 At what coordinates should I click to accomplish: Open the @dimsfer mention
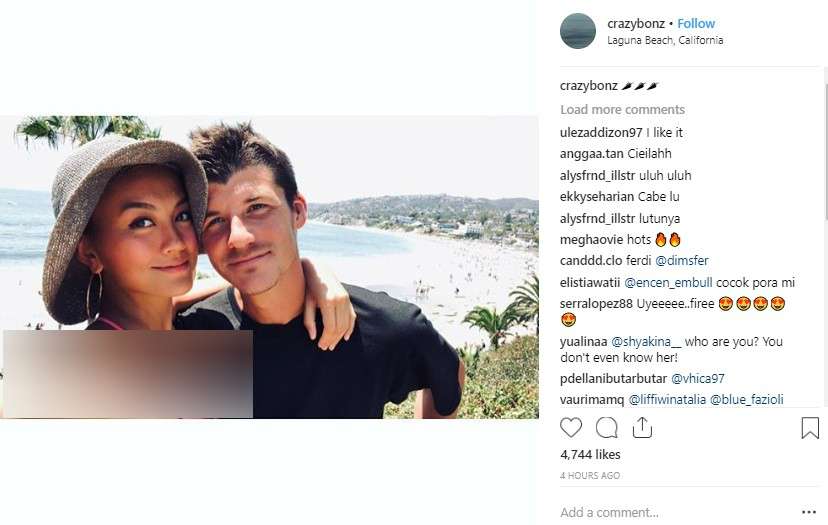tap(682, 260)
